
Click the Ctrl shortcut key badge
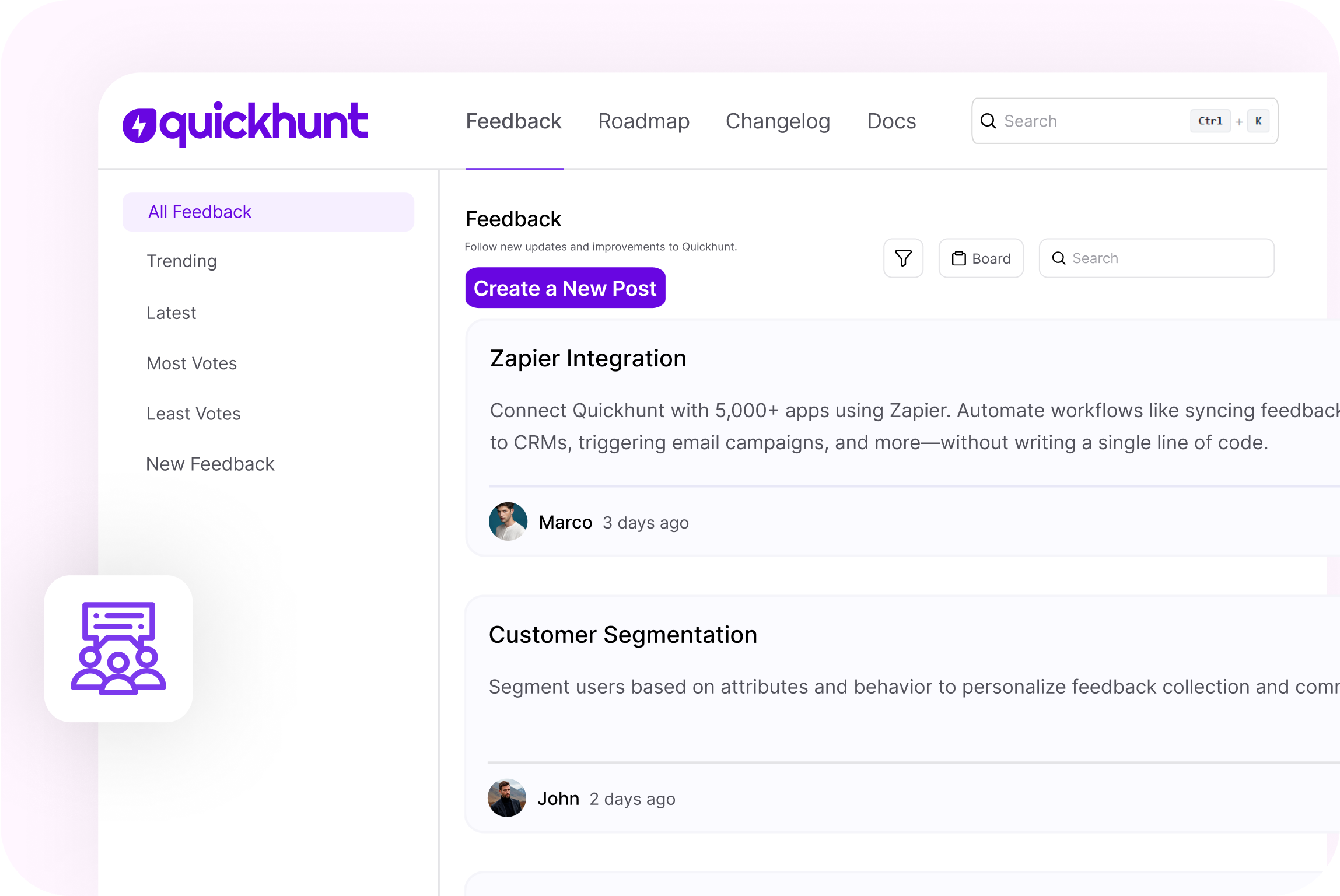(x=1210, y=121)
